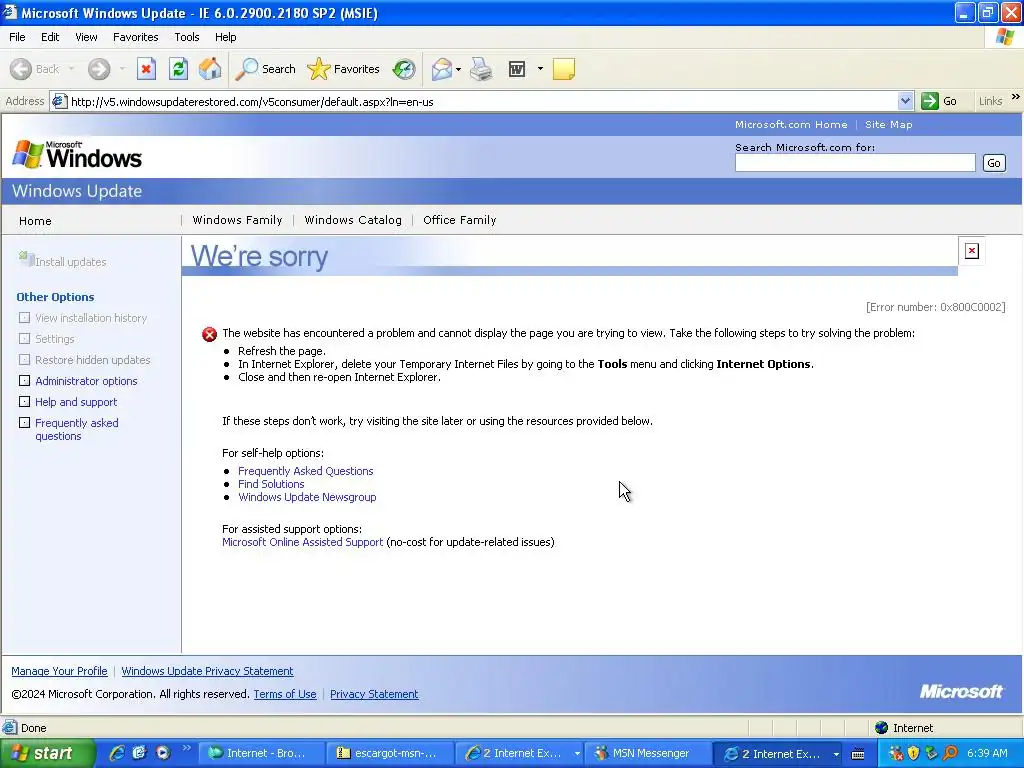This screenshot has width=1024, height=768.
Task: Click the Stop loading toolbar icon
Action: pyautogui.click(x=146, y=69)
